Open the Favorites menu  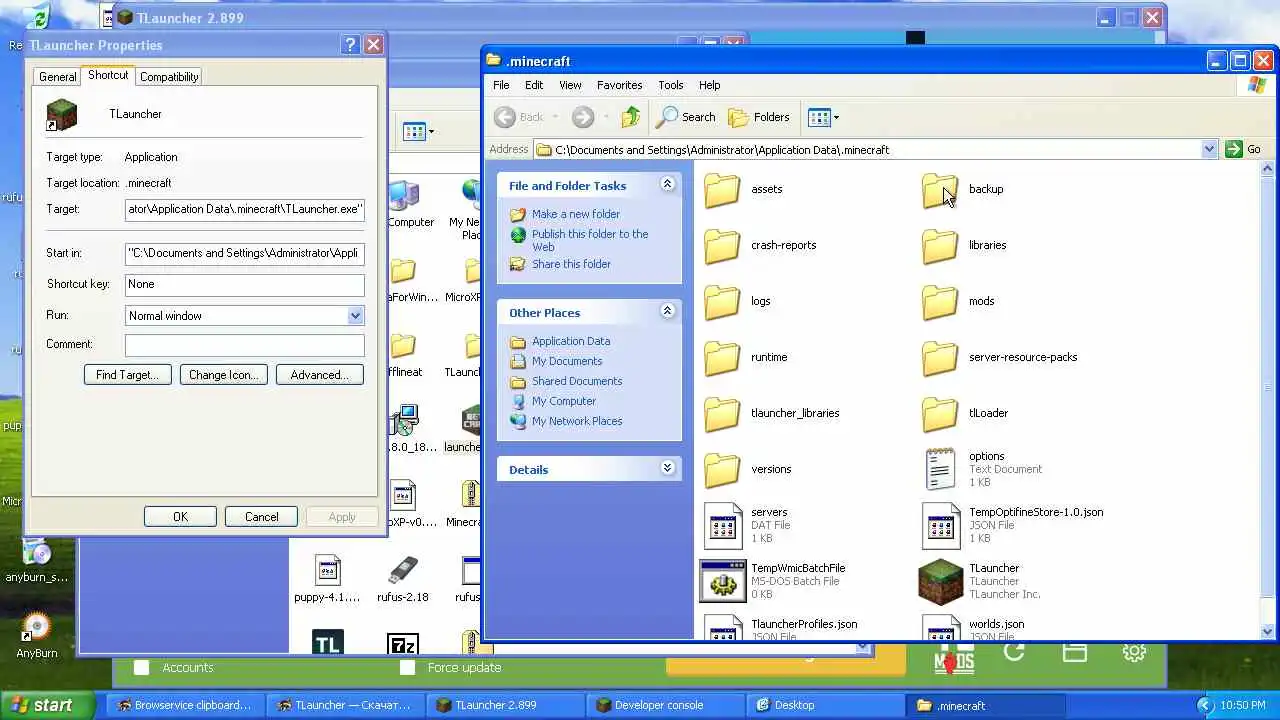619,85
